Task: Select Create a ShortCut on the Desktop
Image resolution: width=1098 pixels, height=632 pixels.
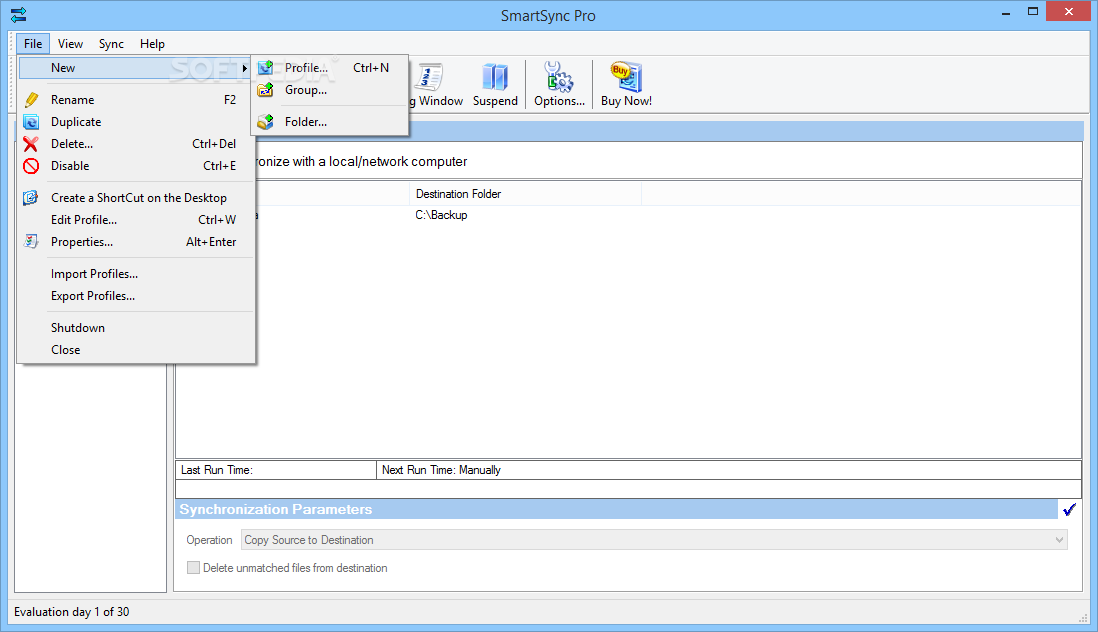Action: tap(135, 198)
